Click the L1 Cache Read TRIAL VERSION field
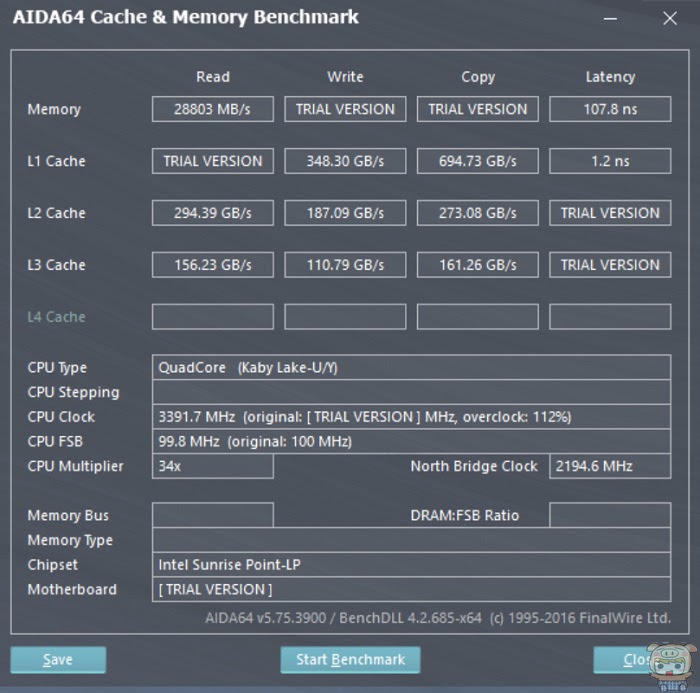 pos(212,161)
